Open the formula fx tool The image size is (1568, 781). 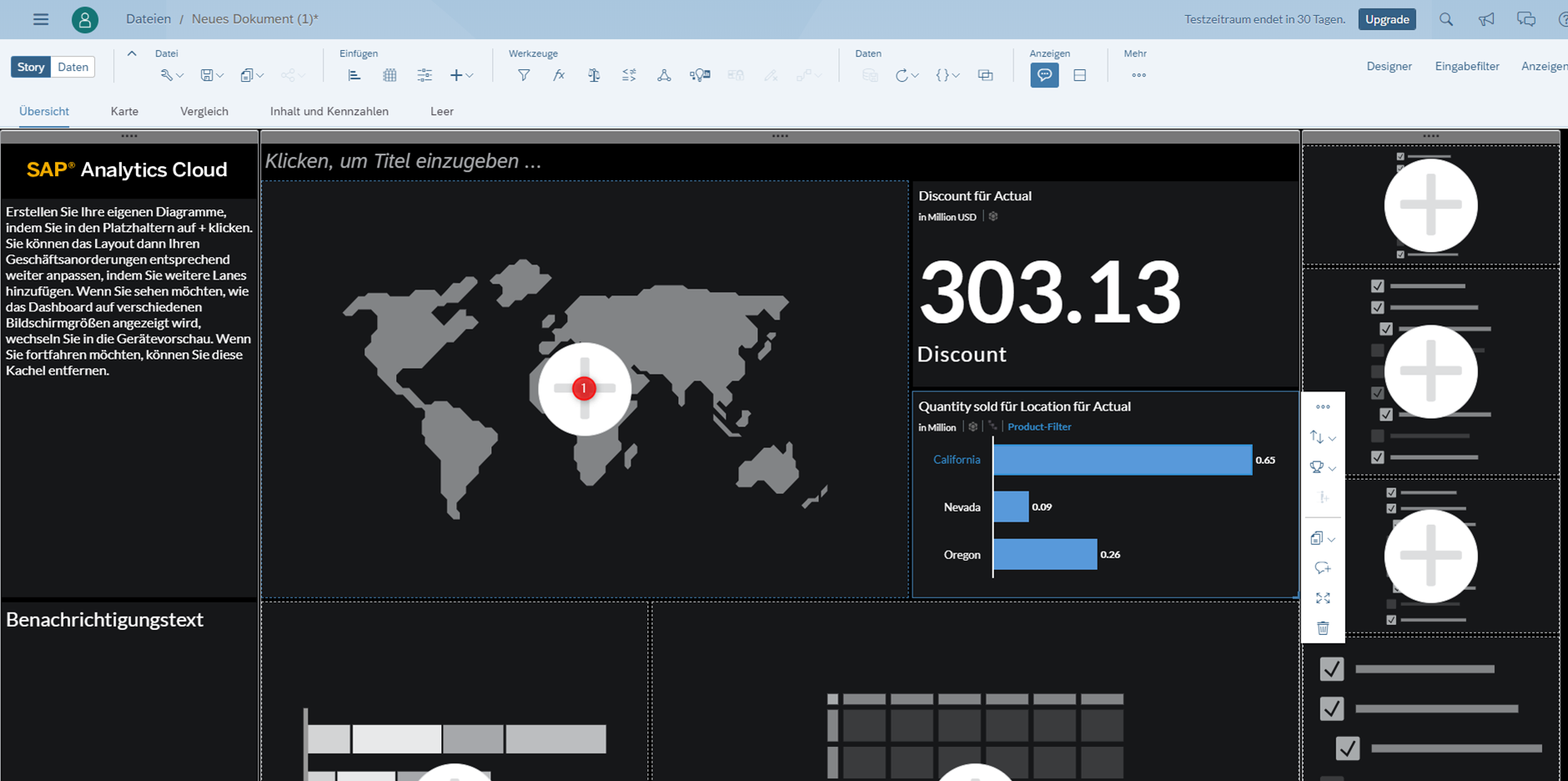pyautogui.click(x=559, y=75)
